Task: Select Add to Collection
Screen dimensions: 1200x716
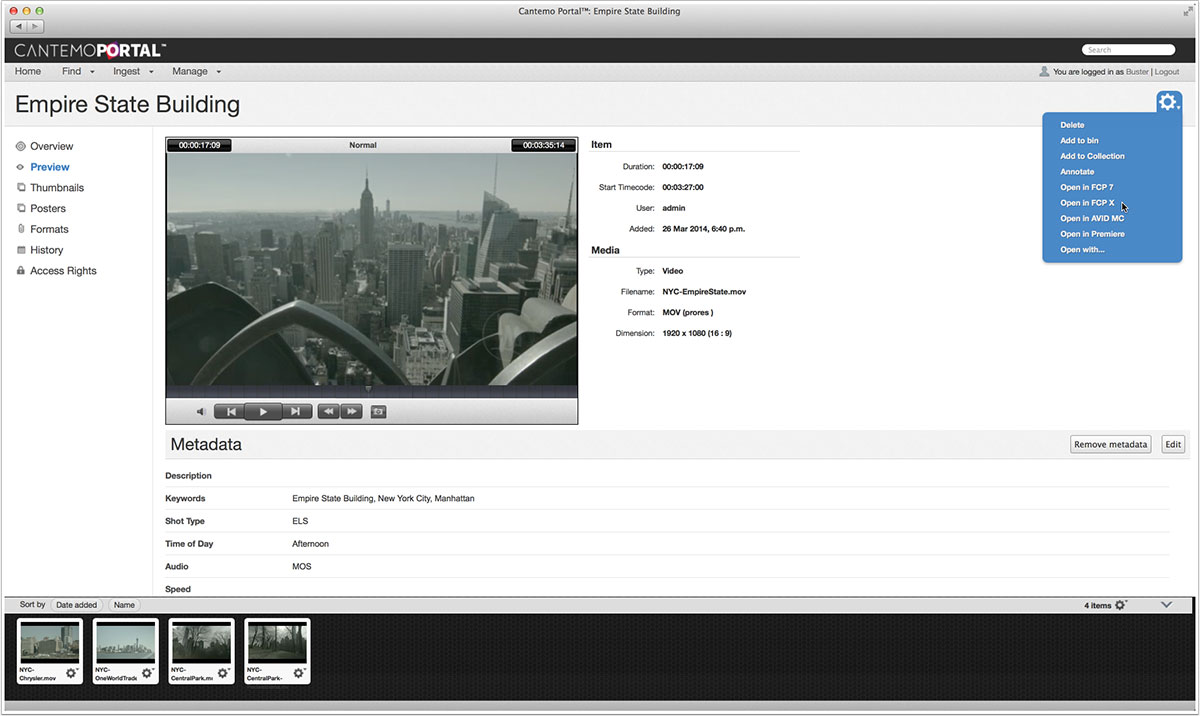Action: click(x=1092, y=156)
